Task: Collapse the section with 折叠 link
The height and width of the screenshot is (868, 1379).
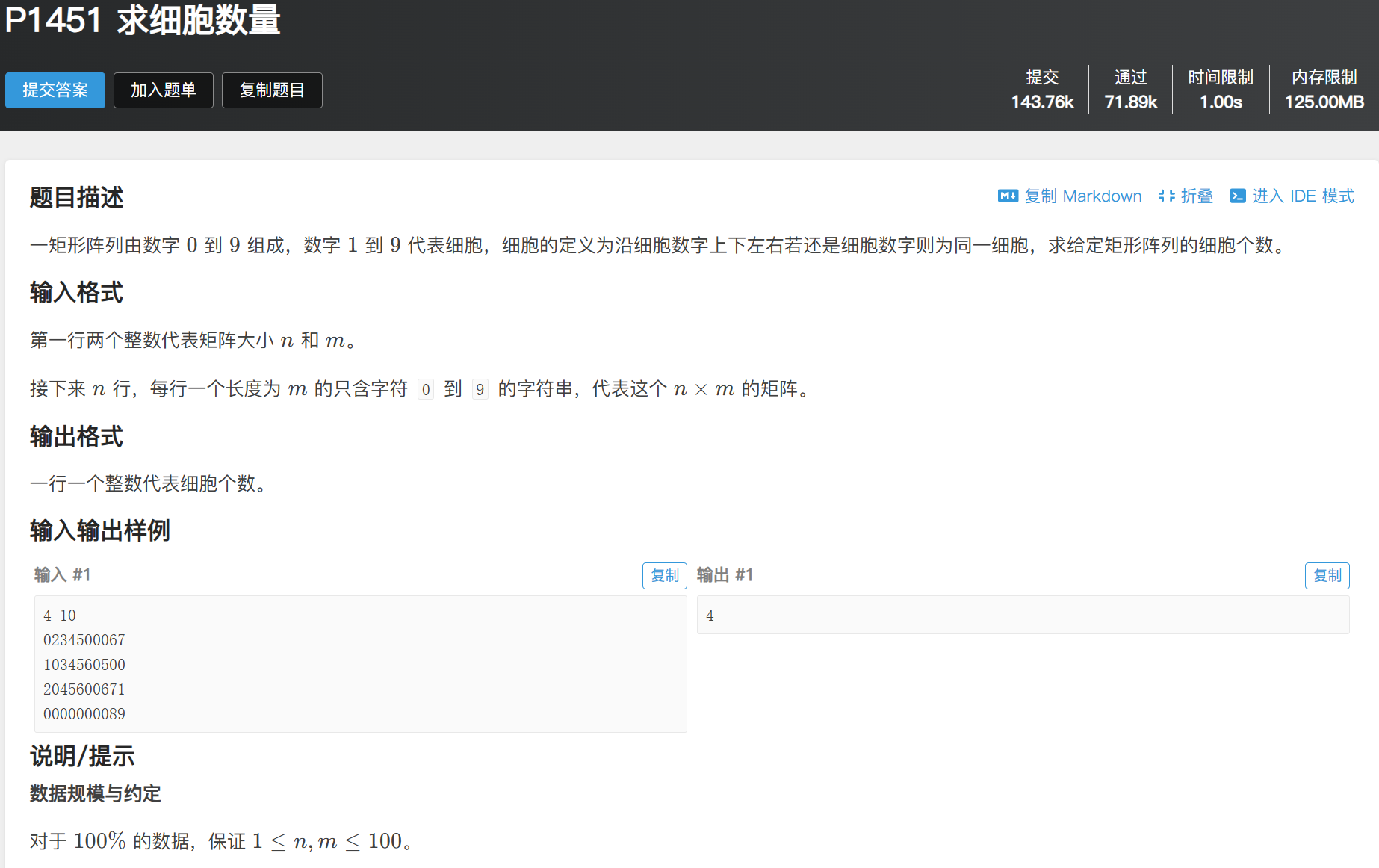Action: [x=1197, y=196]
